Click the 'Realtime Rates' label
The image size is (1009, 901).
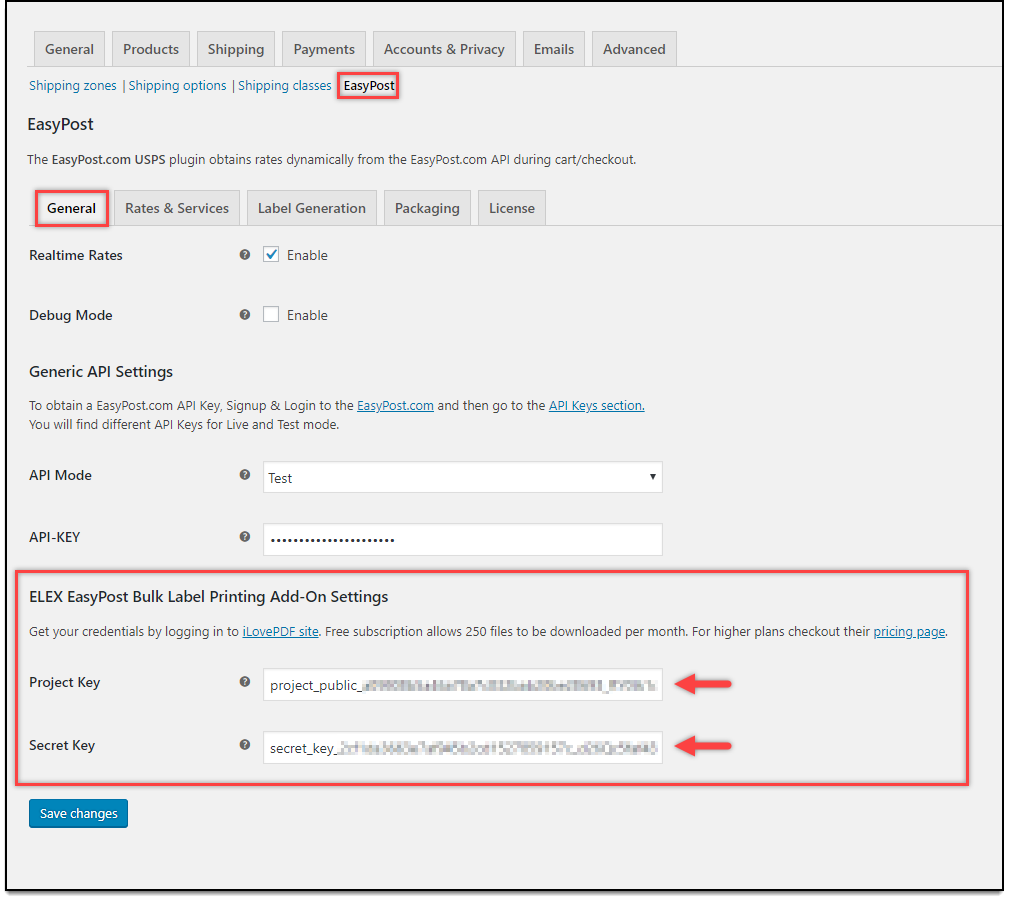click(76, 255)
